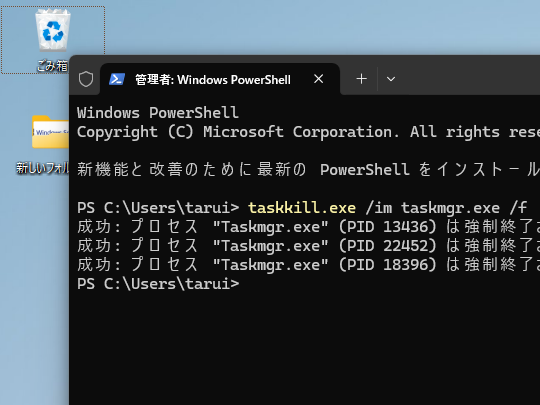Image resolution: width=540 pixels, height=405 pixels.
Task: Click the 'Windows PowerShell' header line
Action: [158, 113]
